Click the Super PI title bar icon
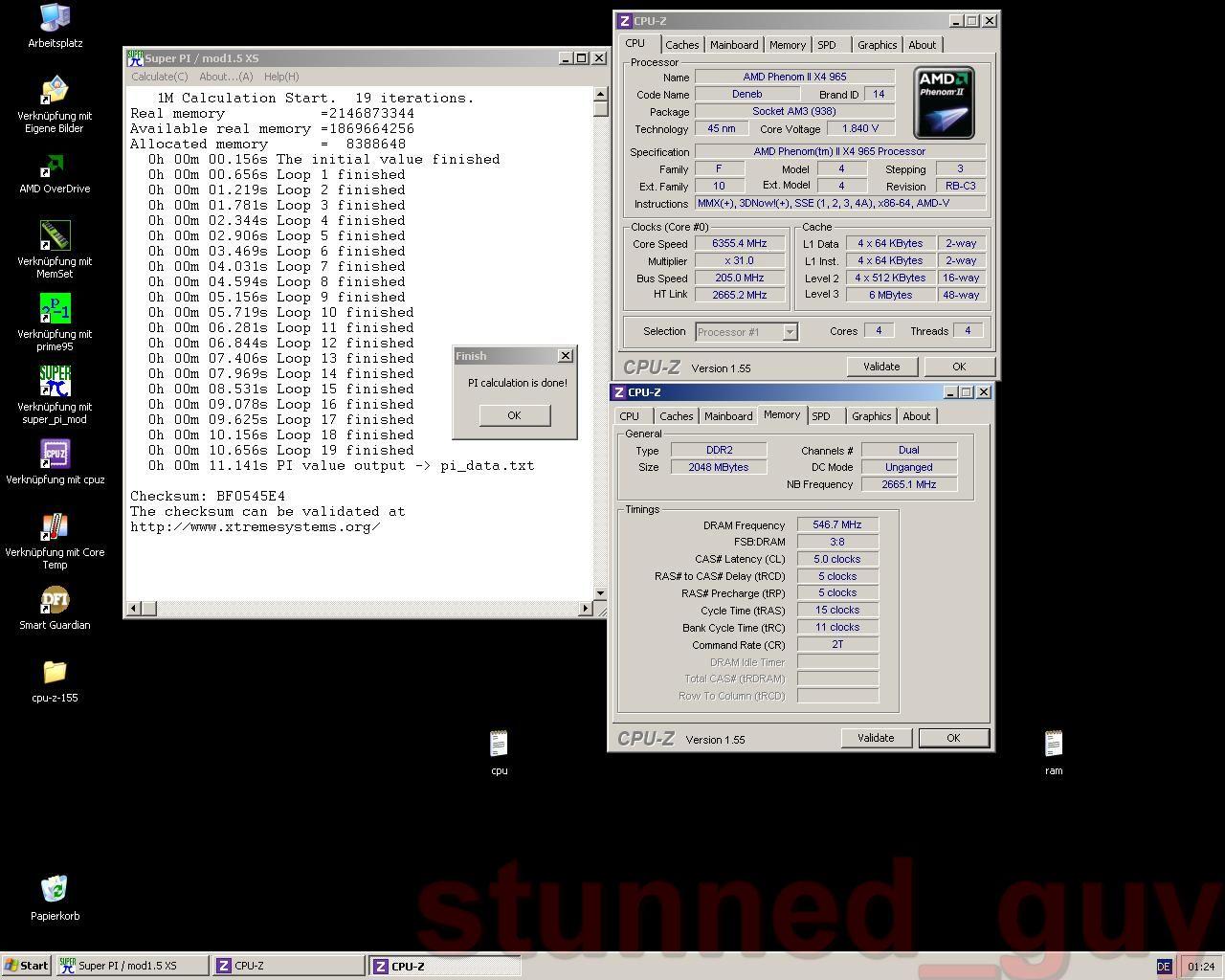This screenshot has width=1225, height=980. 136,58
